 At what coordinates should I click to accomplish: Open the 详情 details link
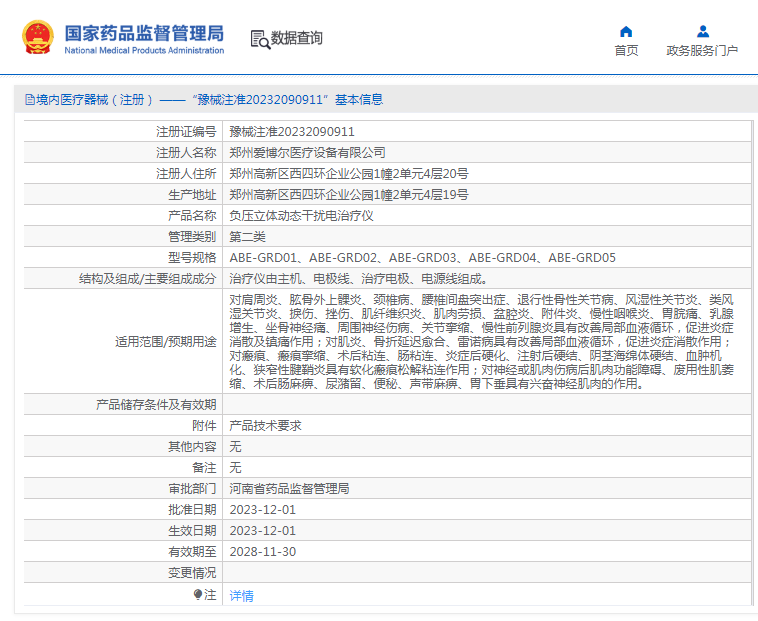241,595
